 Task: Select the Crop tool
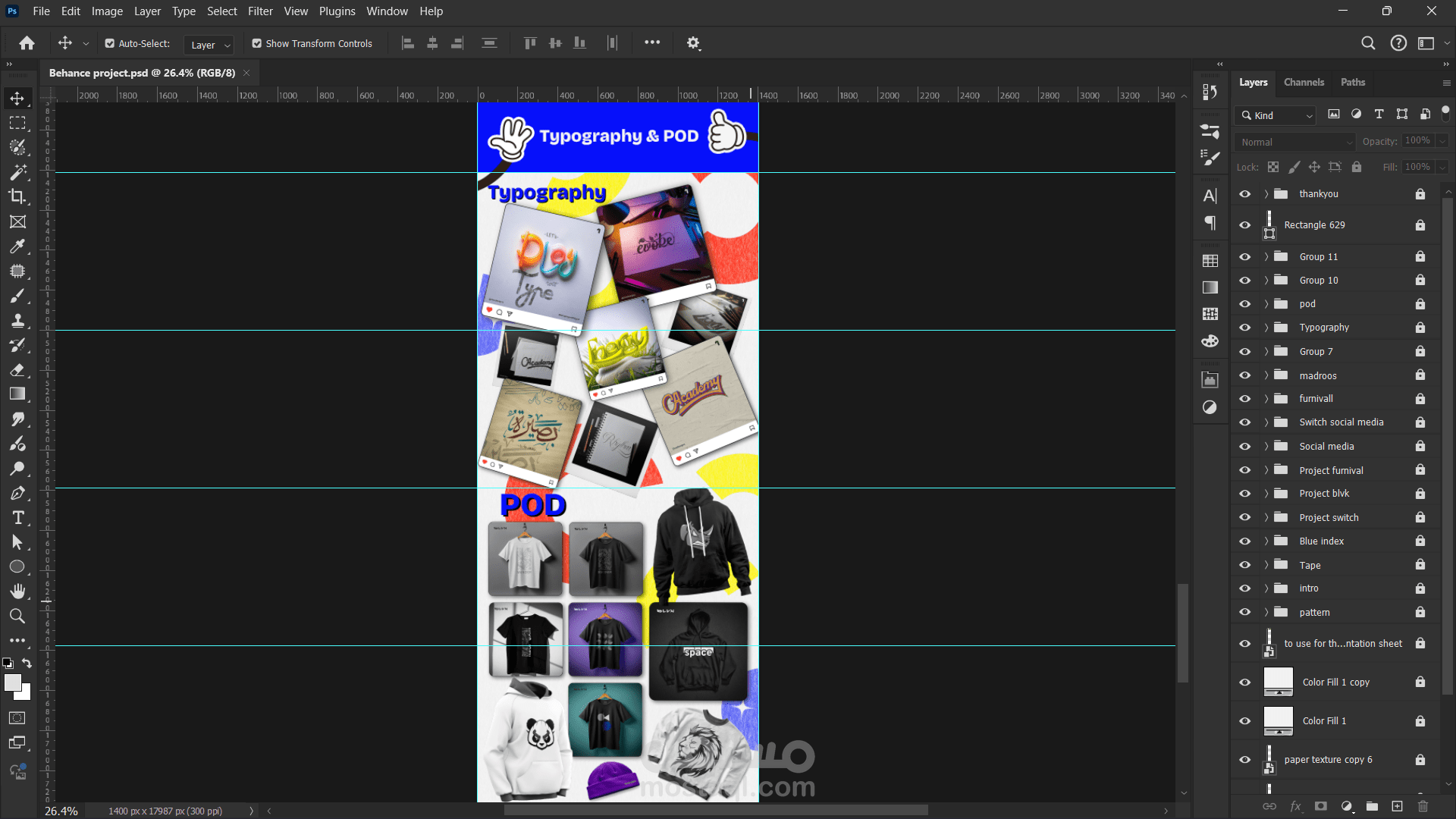[17, 196]
